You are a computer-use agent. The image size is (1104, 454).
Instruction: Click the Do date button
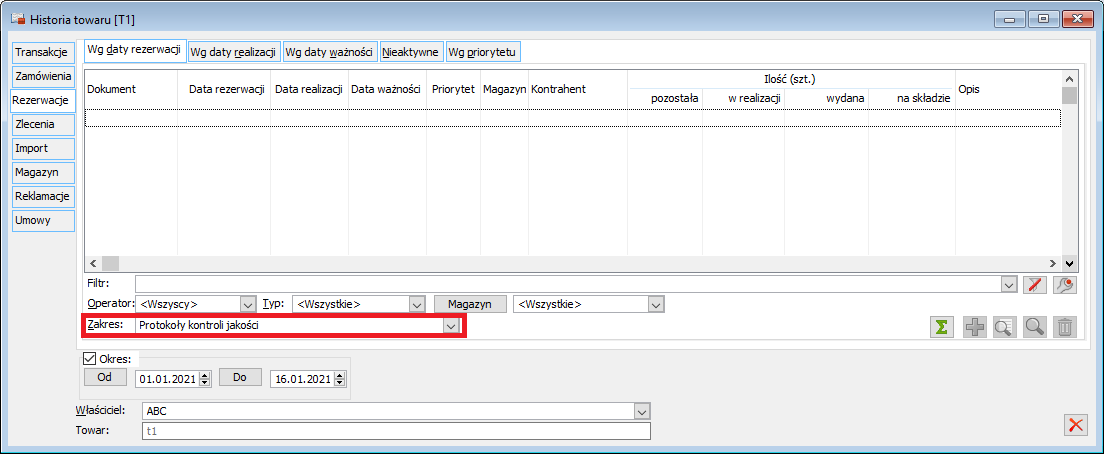tap(239, 377)
